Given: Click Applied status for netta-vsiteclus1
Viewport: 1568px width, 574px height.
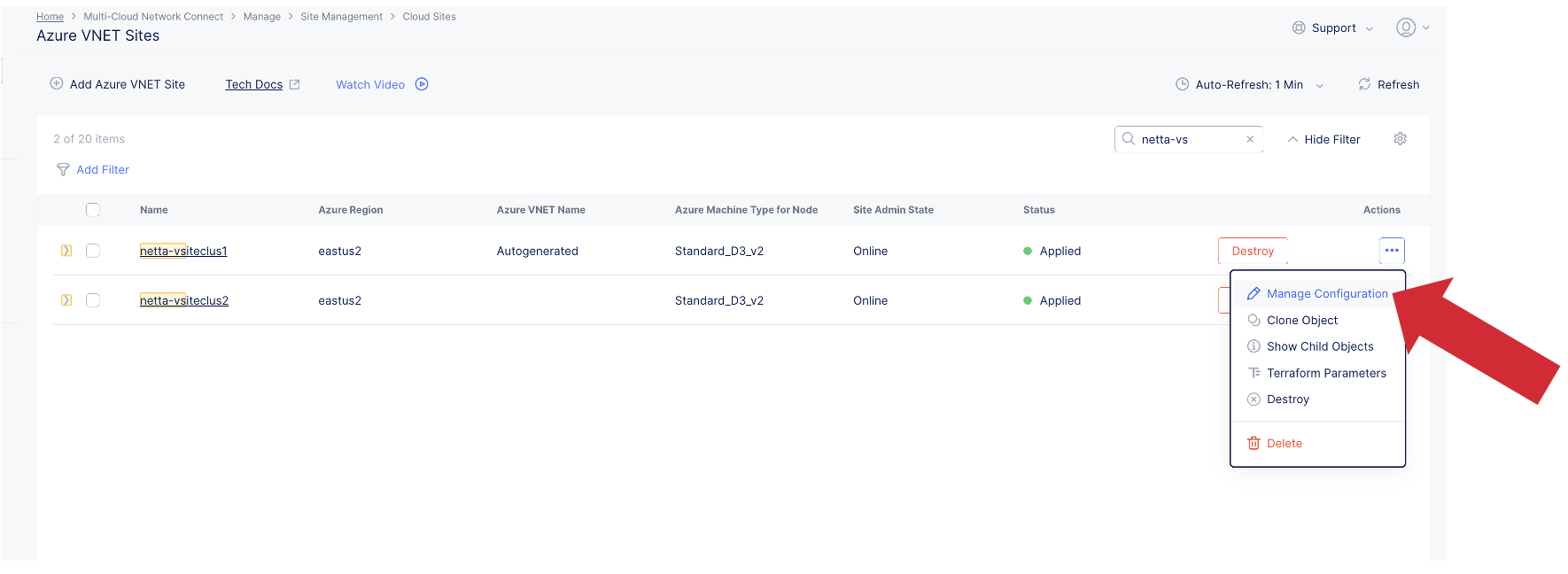Looking at the screenshot, I should (x=1052, y=251).
